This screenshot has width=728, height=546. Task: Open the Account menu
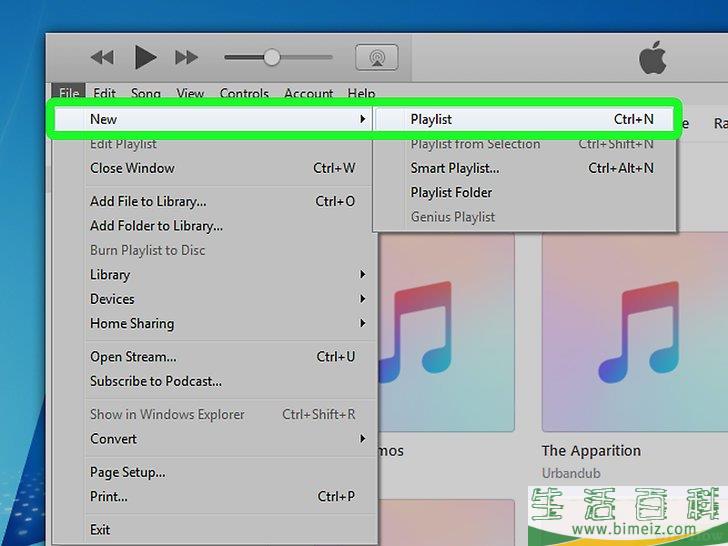[309, 93]
